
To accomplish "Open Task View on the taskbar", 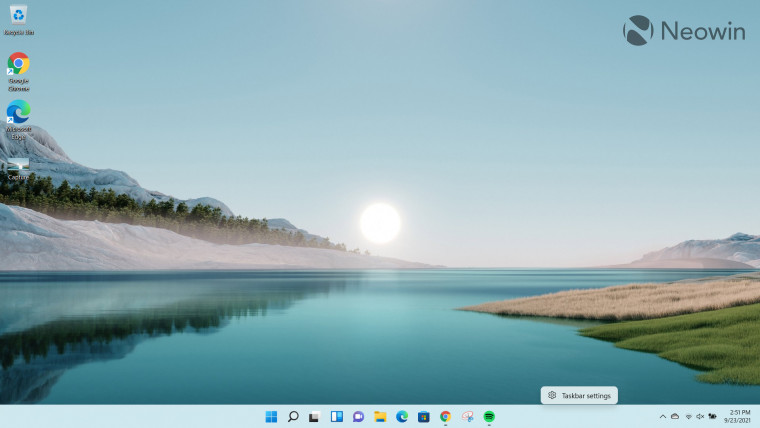I will (315, 416).
